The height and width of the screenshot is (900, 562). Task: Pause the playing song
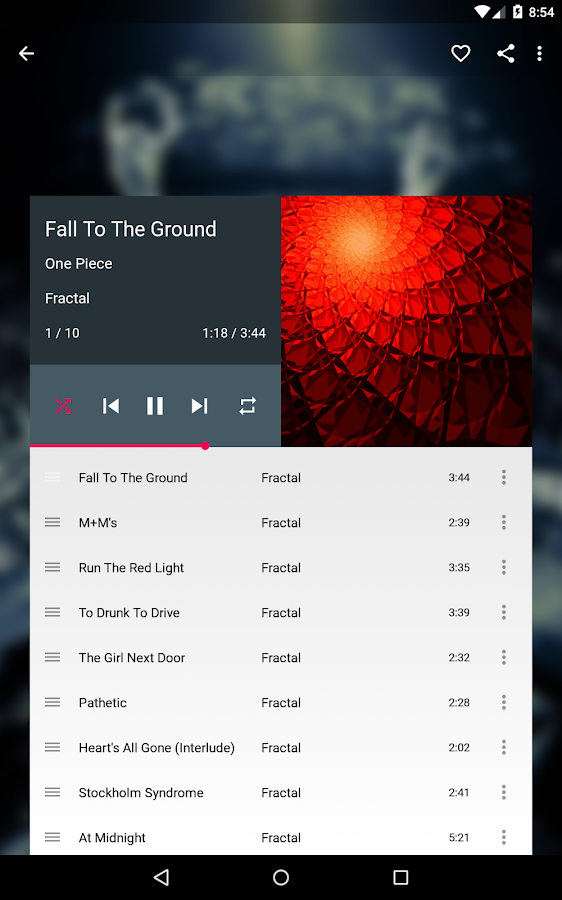[x=155, y=406]
